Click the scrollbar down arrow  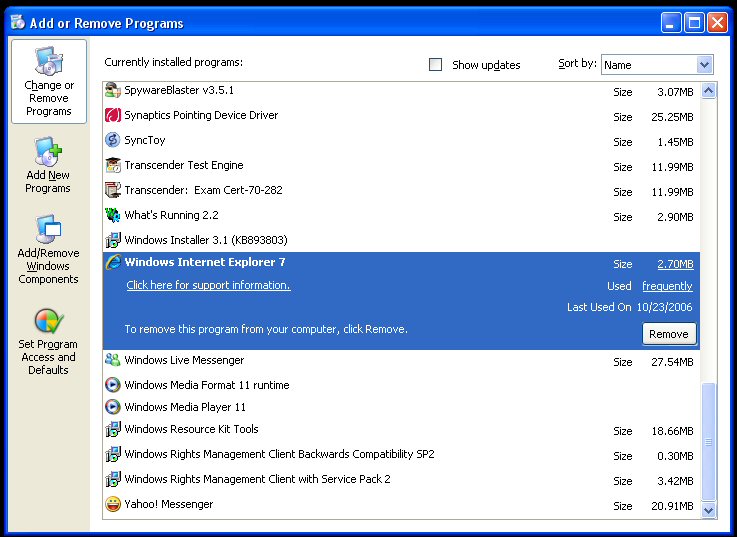pyautogui.click(x=708, y=510)
